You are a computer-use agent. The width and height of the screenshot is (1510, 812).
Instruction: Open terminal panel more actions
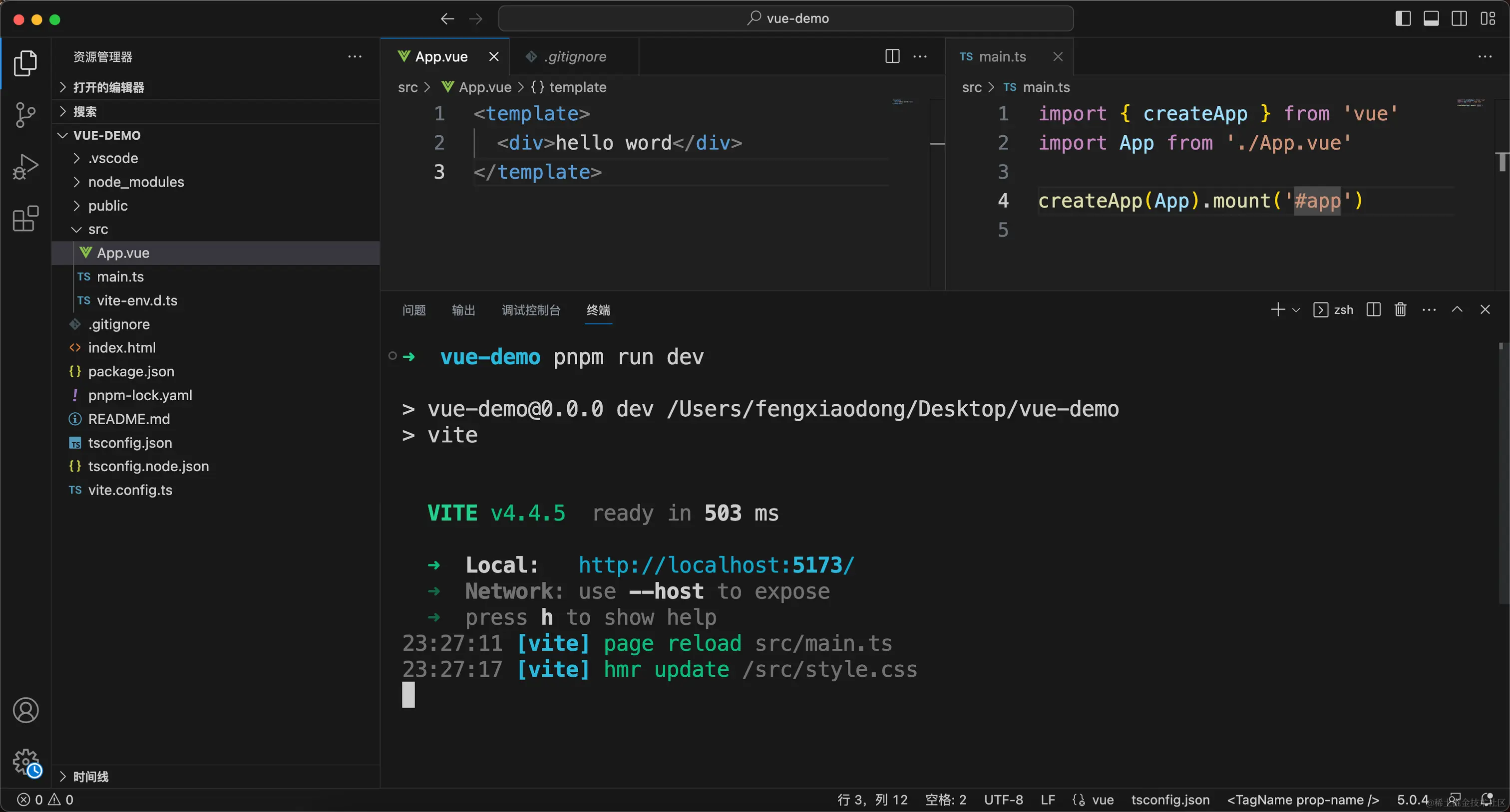point(1429,309)
